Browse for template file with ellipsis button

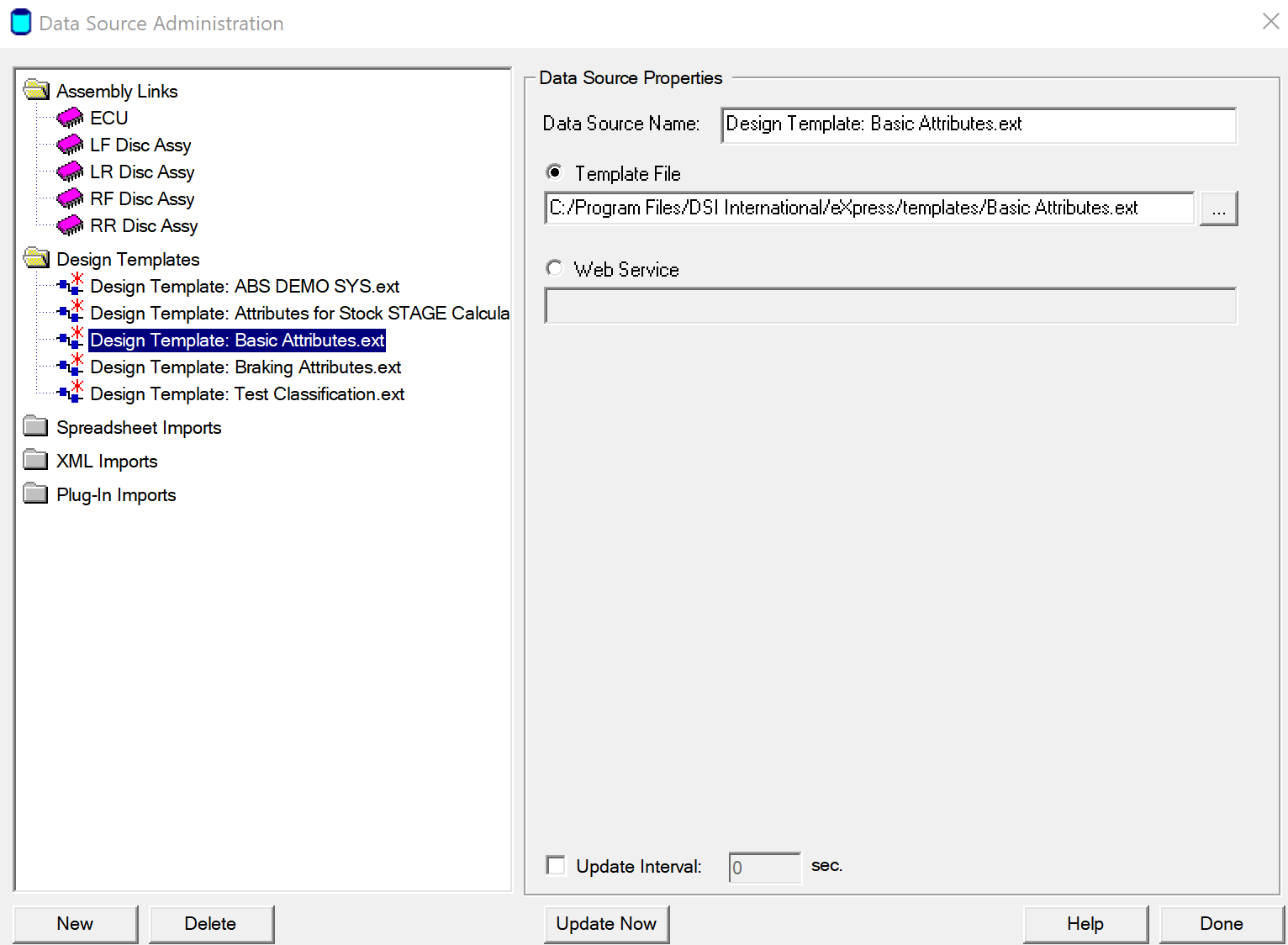click(x=1219, y=209)
